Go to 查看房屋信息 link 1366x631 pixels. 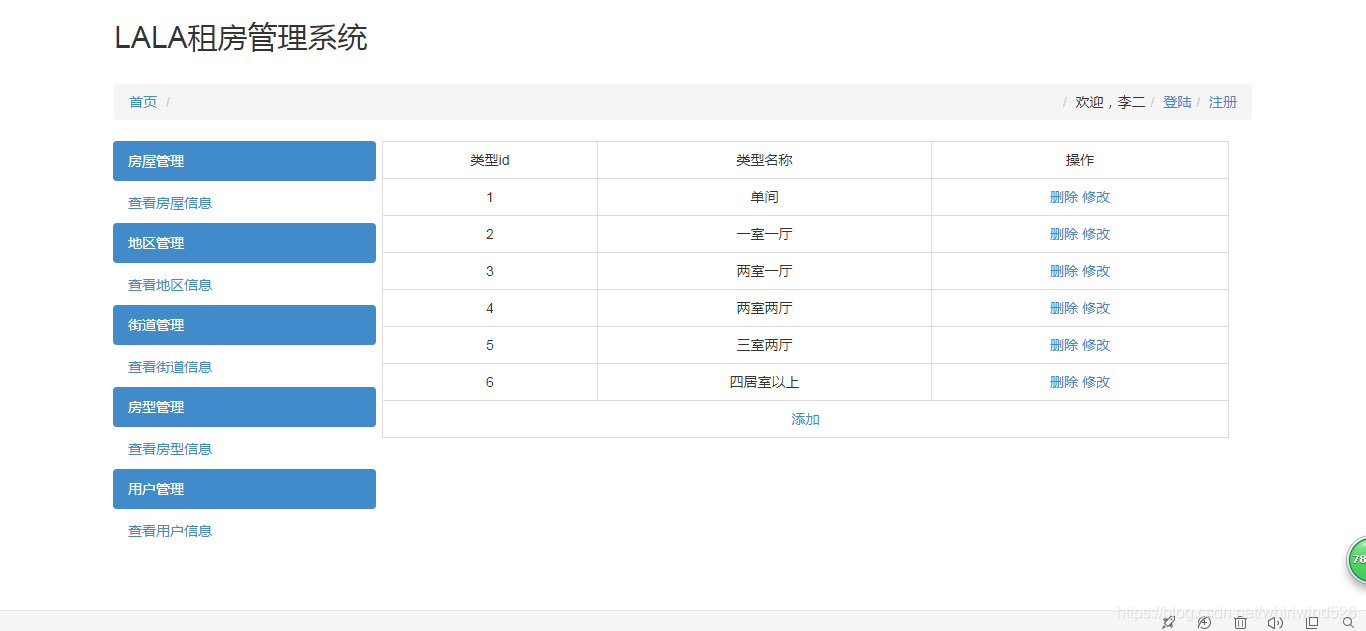pyautogui.click(x=170, y=203)
